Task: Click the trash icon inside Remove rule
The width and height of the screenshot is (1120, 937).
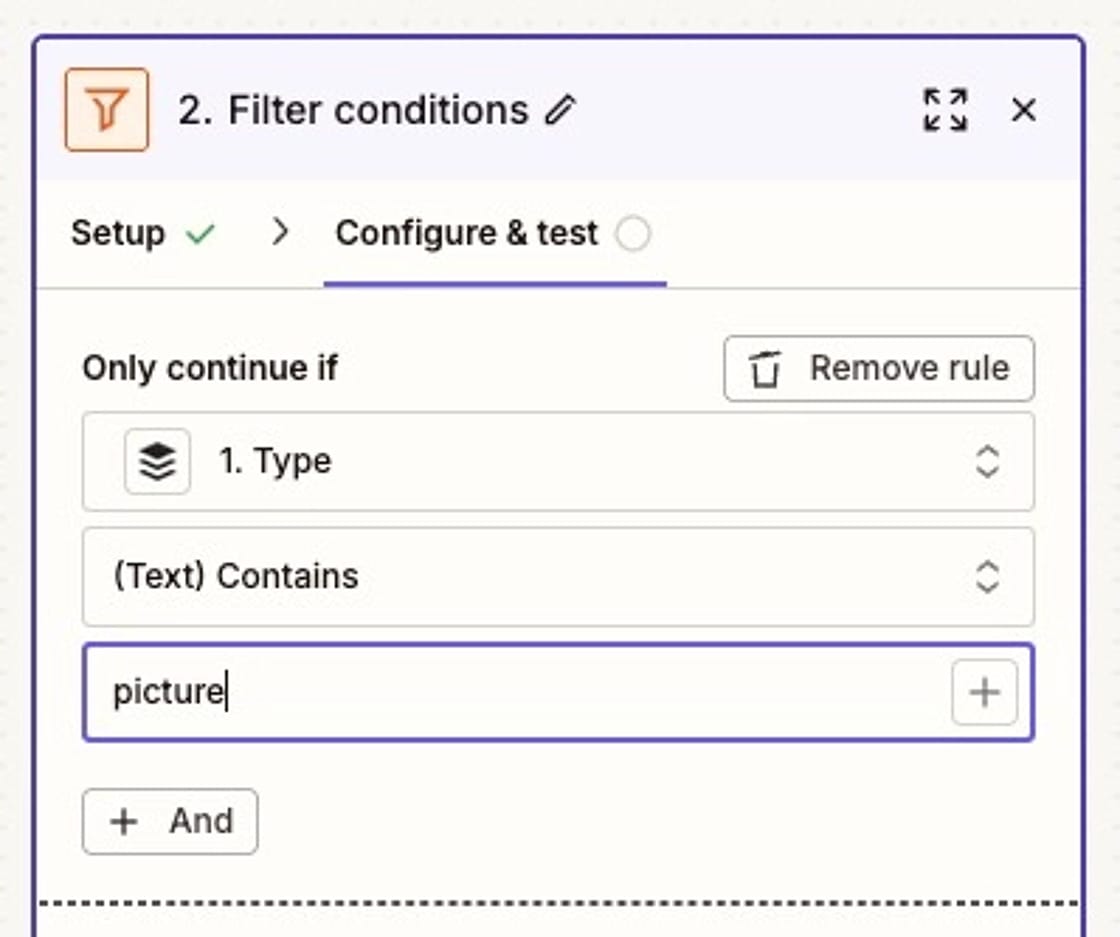Action: [x=766, y=368]
